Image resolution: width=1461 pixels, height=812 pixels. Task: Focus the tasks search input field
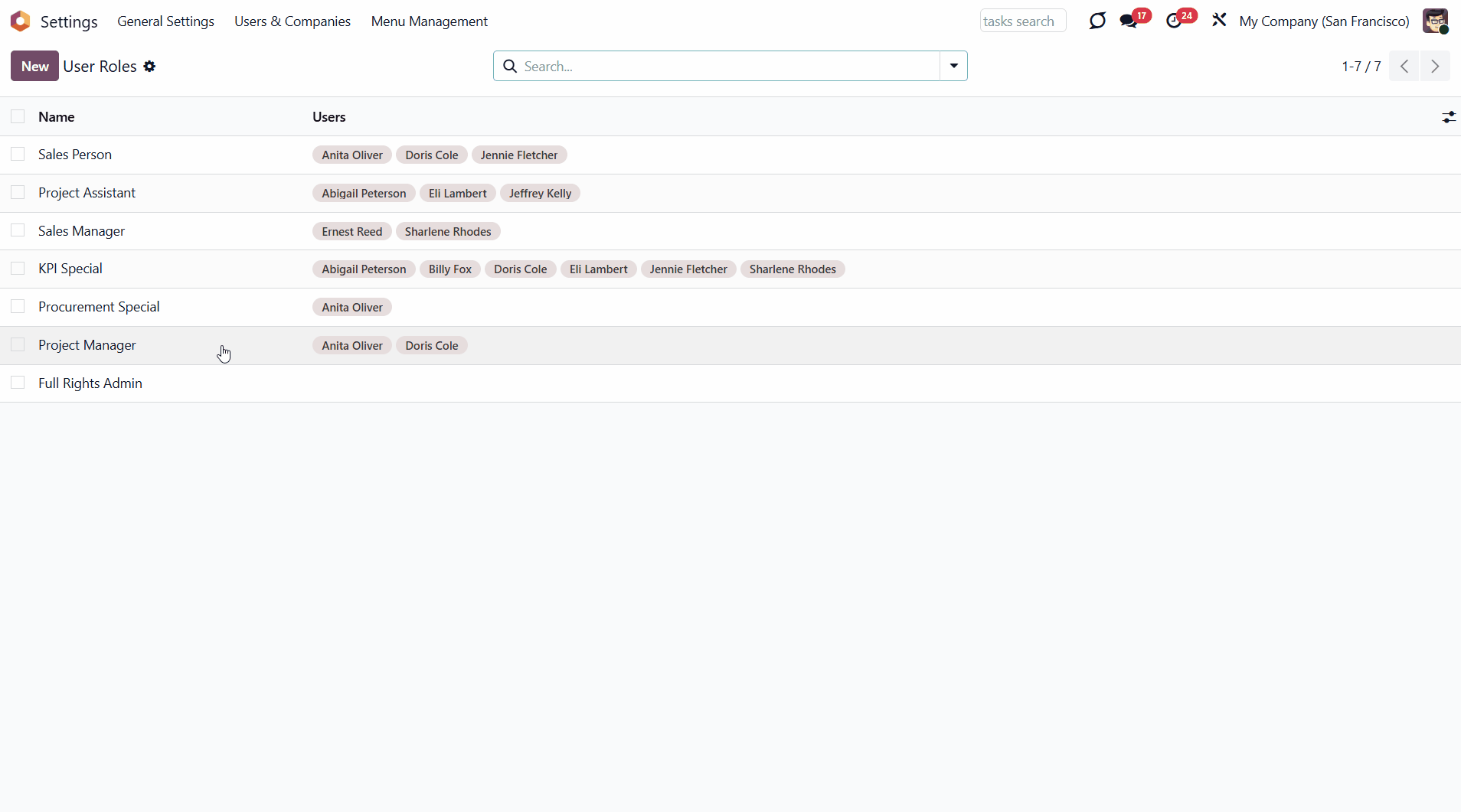[1022, 21]
